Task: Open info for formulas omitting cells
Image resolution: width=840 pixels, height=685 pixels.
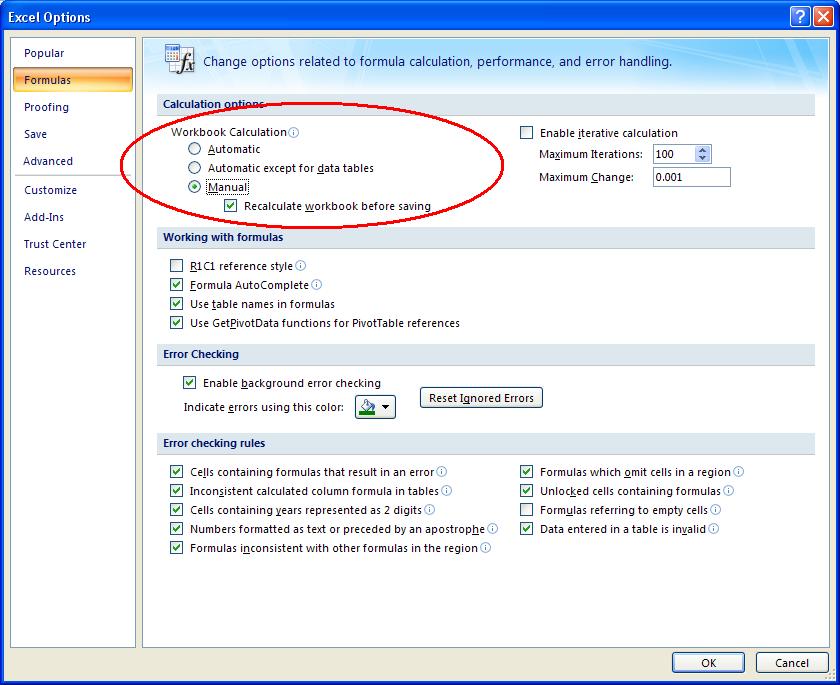Action: pyautogui.click(x=738, y=471)
